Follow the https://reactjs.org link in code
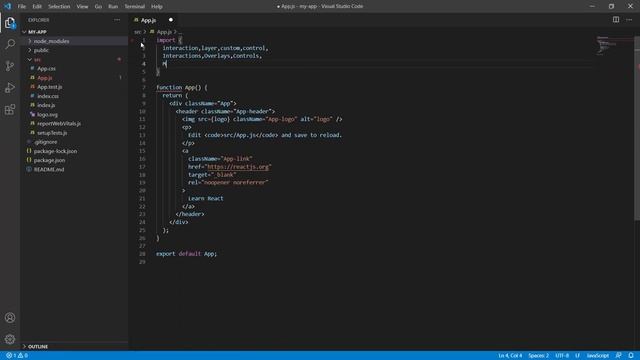This screenshot has width=640, height=360. click(238, 167)
